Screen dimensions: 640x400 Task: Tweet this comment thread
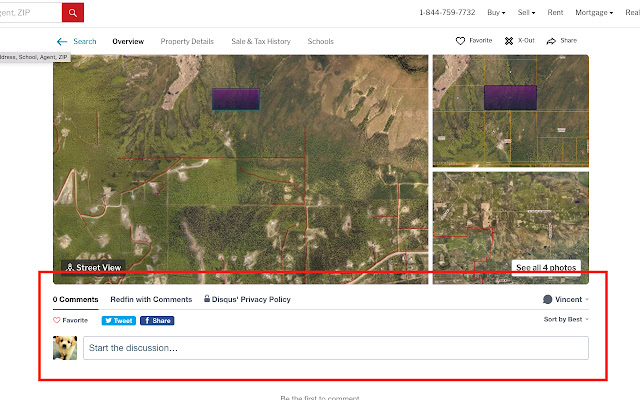click(x=119, y=321)
